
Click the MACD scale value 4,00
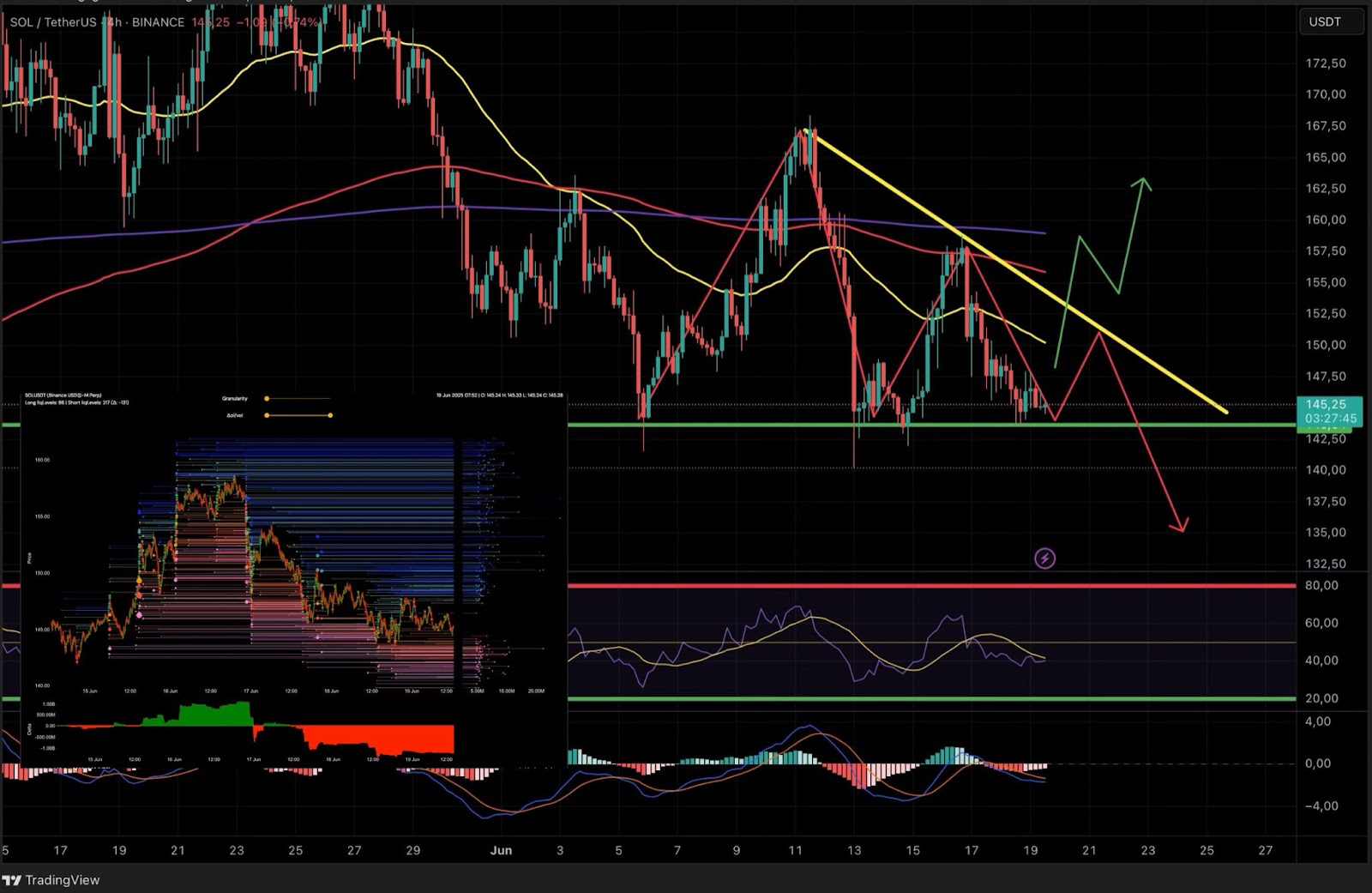(x=1318, y=721)
